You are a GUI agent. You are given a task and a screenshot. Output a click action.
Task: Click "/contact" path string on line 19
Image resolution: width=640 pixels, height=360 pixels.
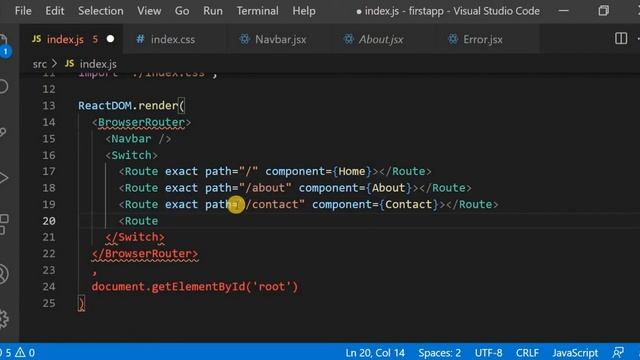(272, 204)
